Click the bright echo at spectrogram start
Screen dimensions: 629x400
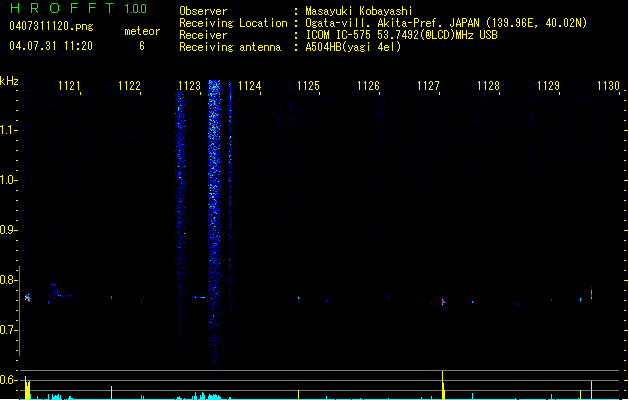pyautogui.click(x=27, y=298)
